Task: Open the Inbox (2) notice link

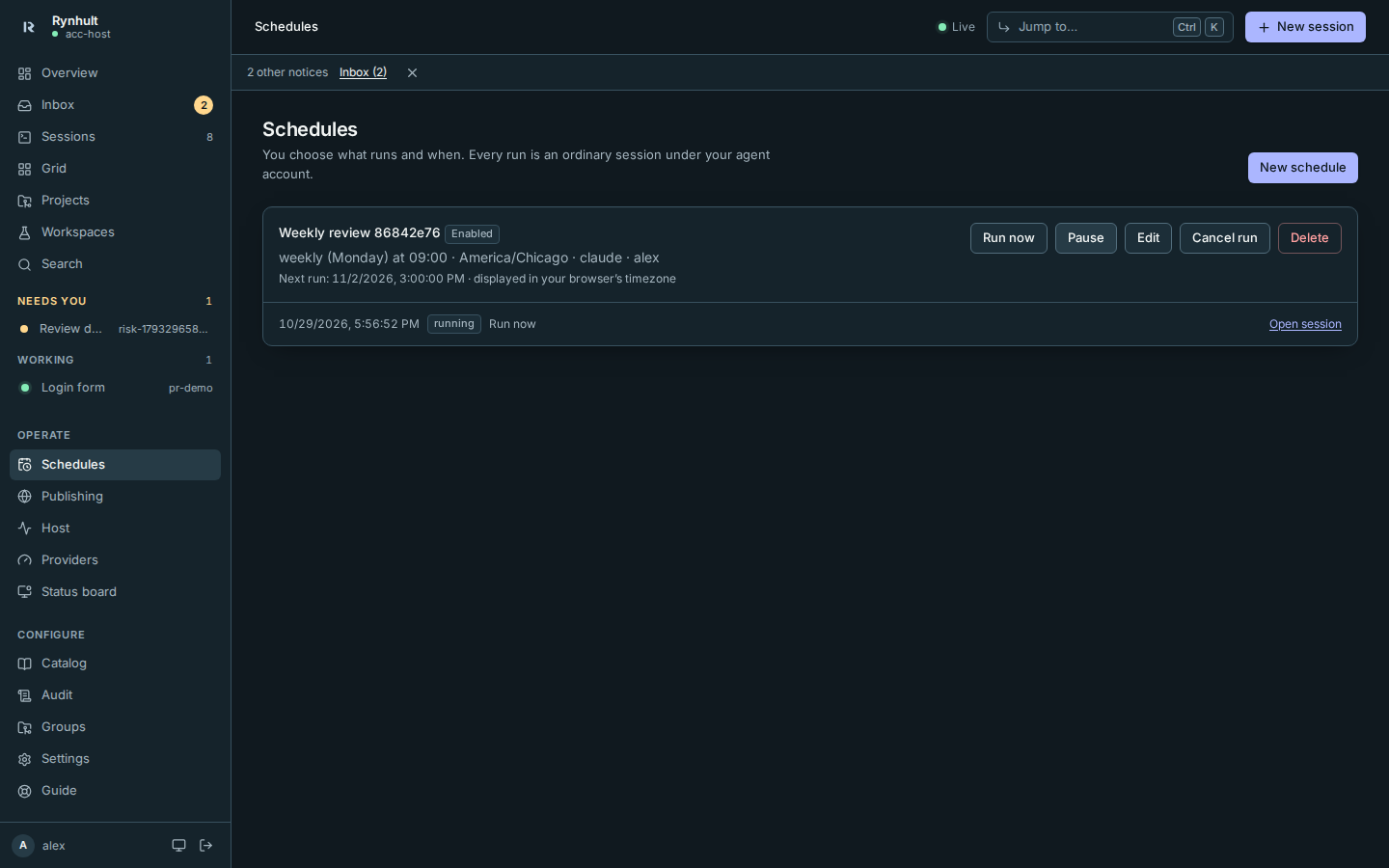Action: pyautogui.click(x=363, y=72)
